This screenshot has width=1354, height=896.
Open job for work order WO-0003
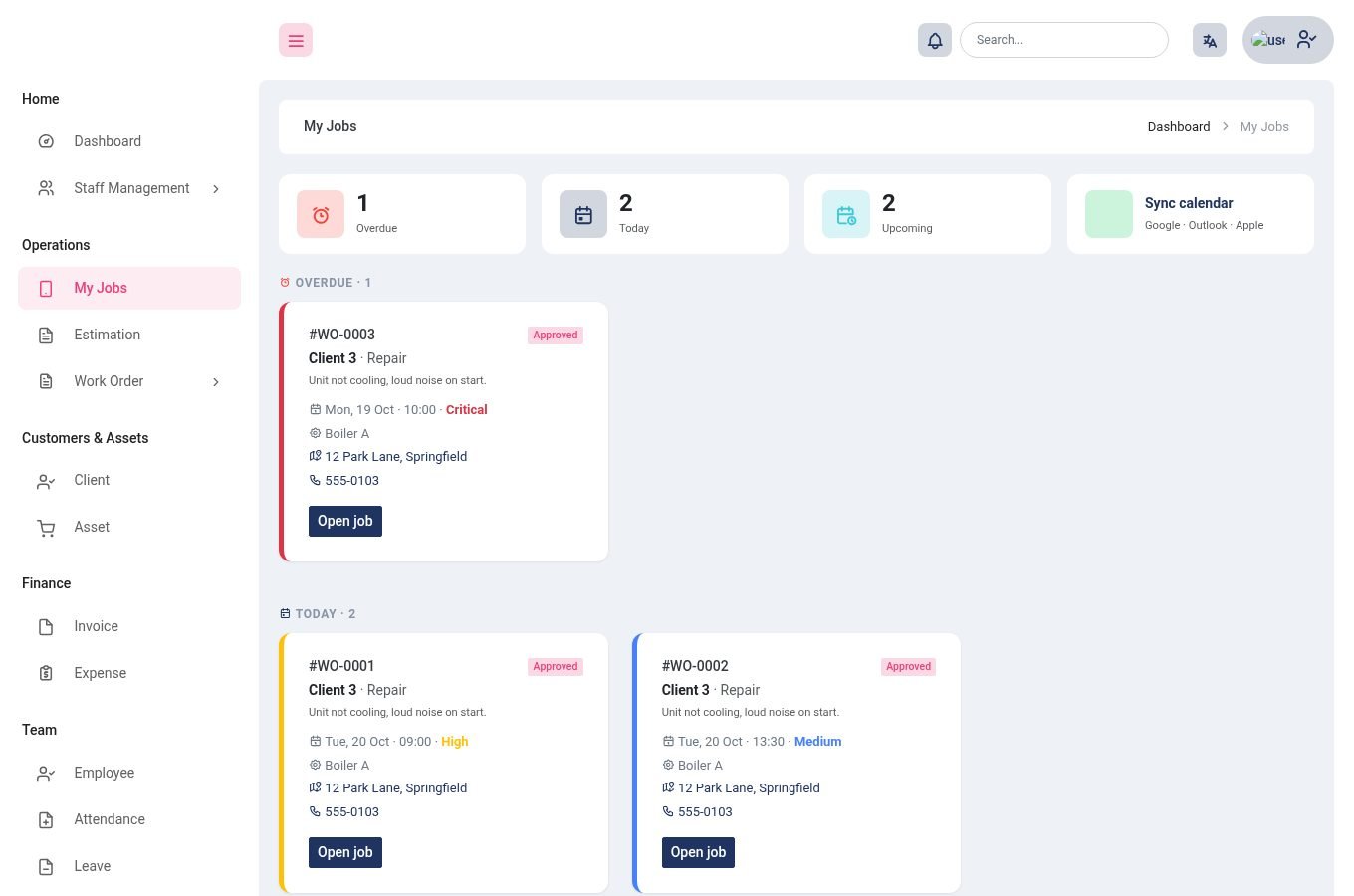[x=345, y=521]
